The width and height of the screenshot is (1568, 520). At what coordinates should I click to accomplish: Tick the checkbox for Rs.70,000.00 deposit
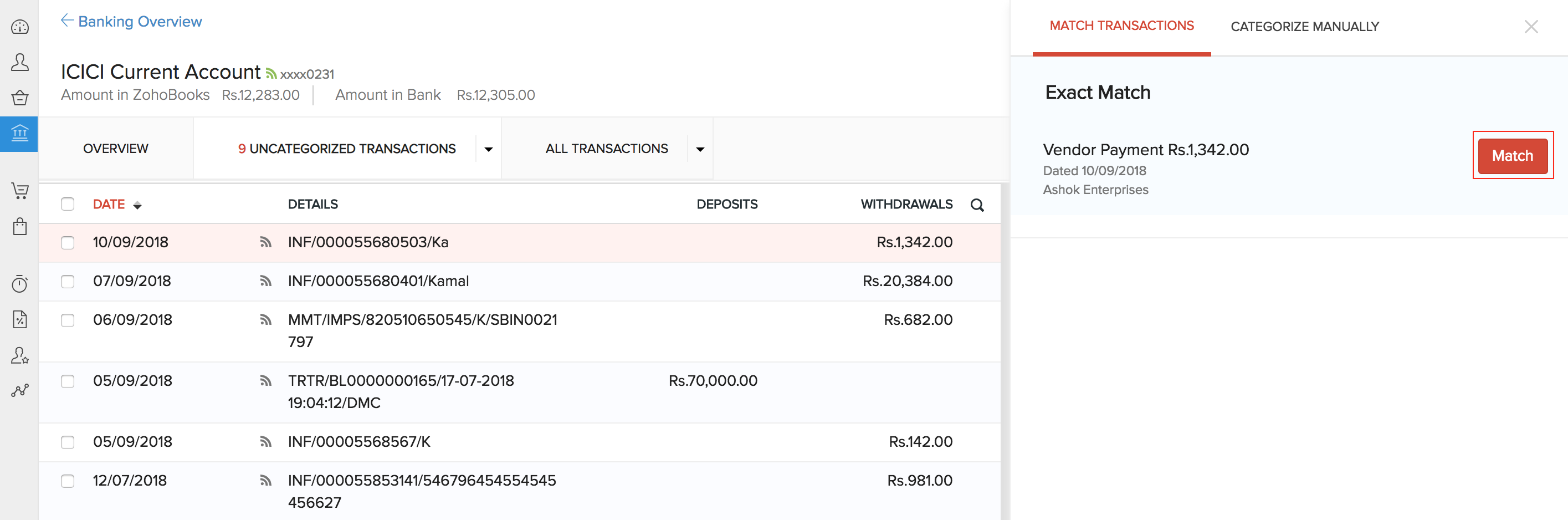click(x=68, y=381)
